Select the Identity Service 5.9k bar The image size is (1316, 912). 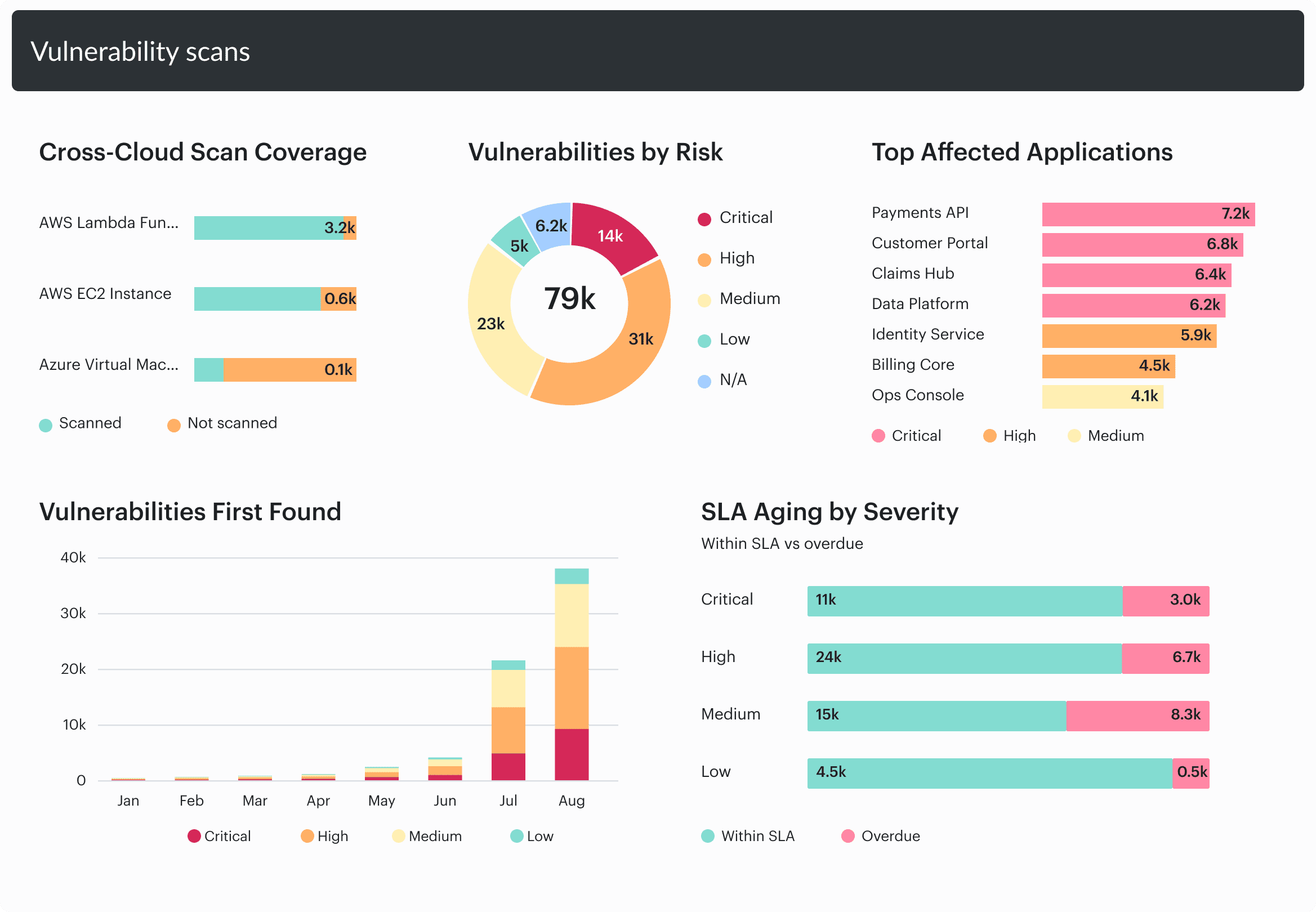1129,336
